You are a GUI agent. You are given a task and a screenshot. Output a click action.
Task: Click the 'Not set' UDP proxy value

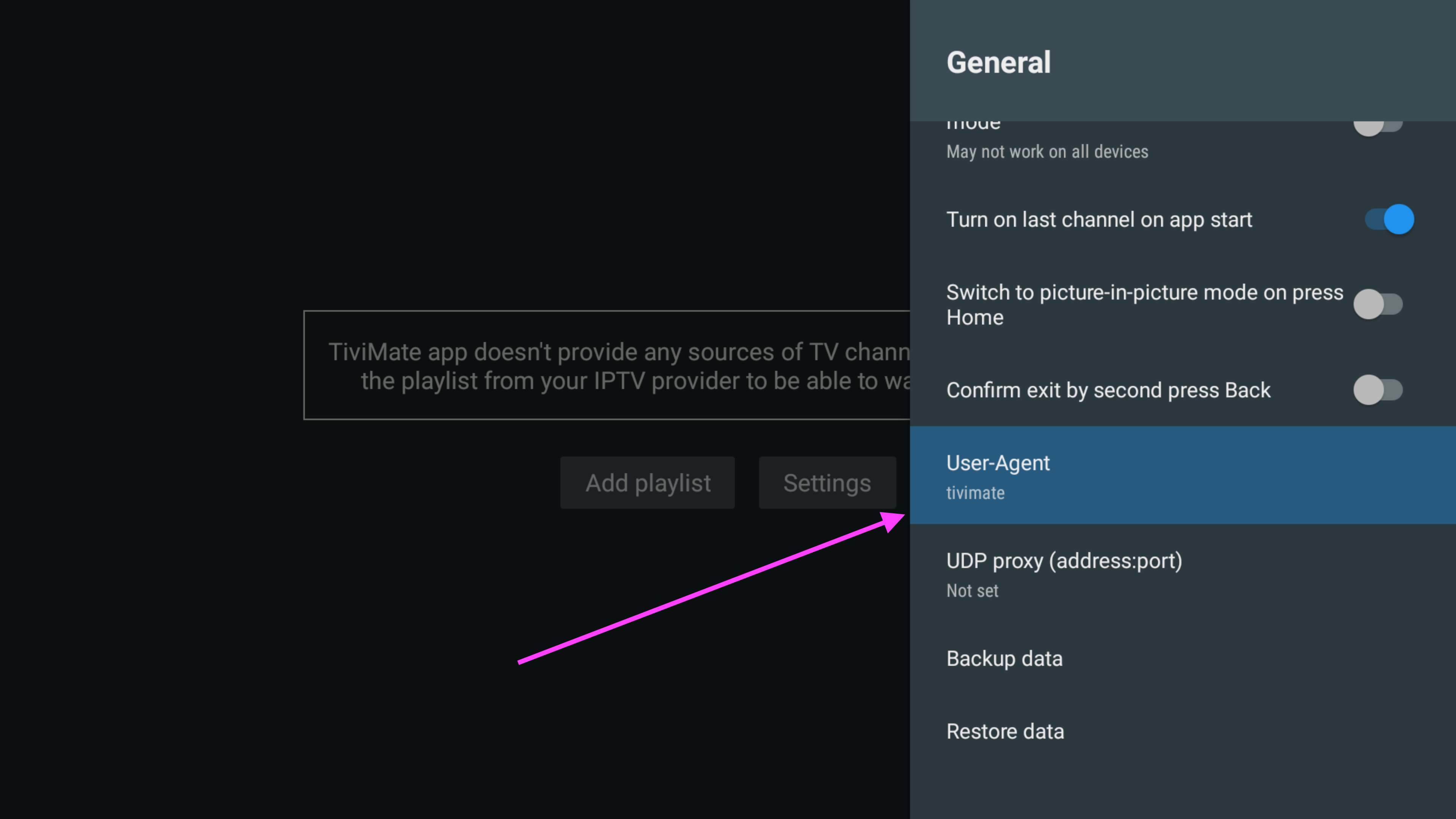click(x=972, y=591)
